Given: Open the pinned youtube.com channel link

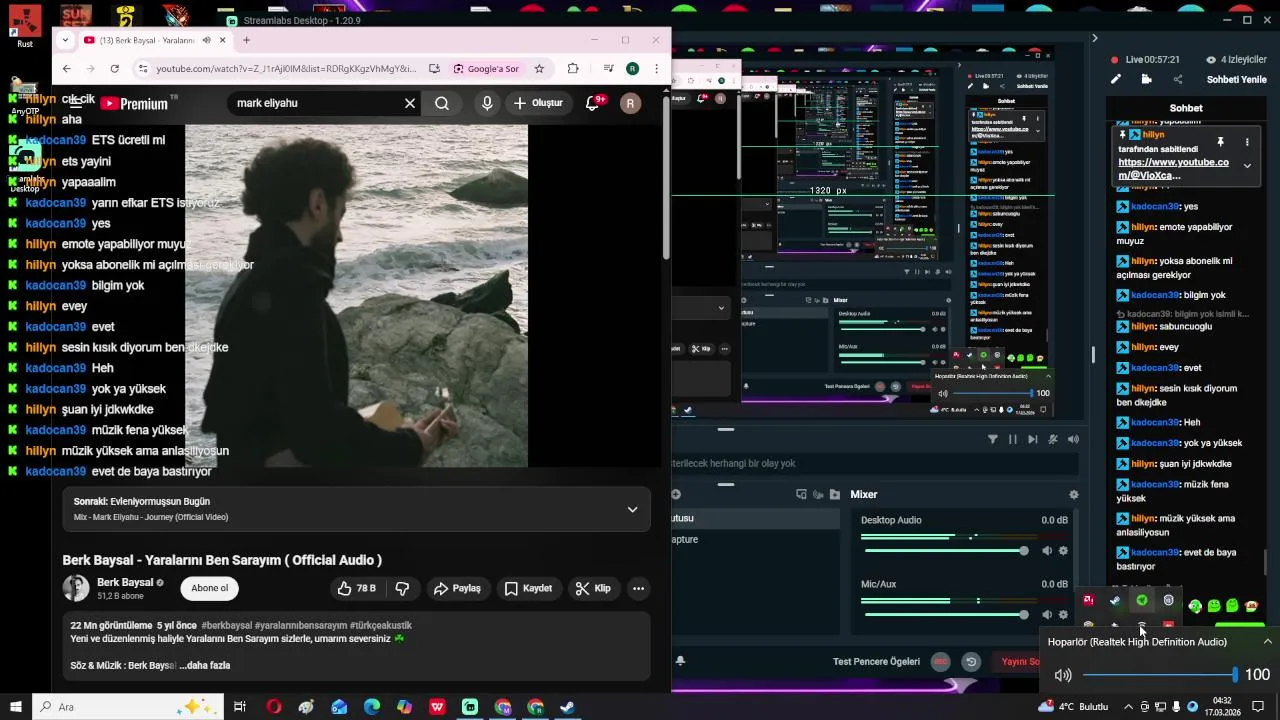Looking at the screenshot, I should 1173,169.
